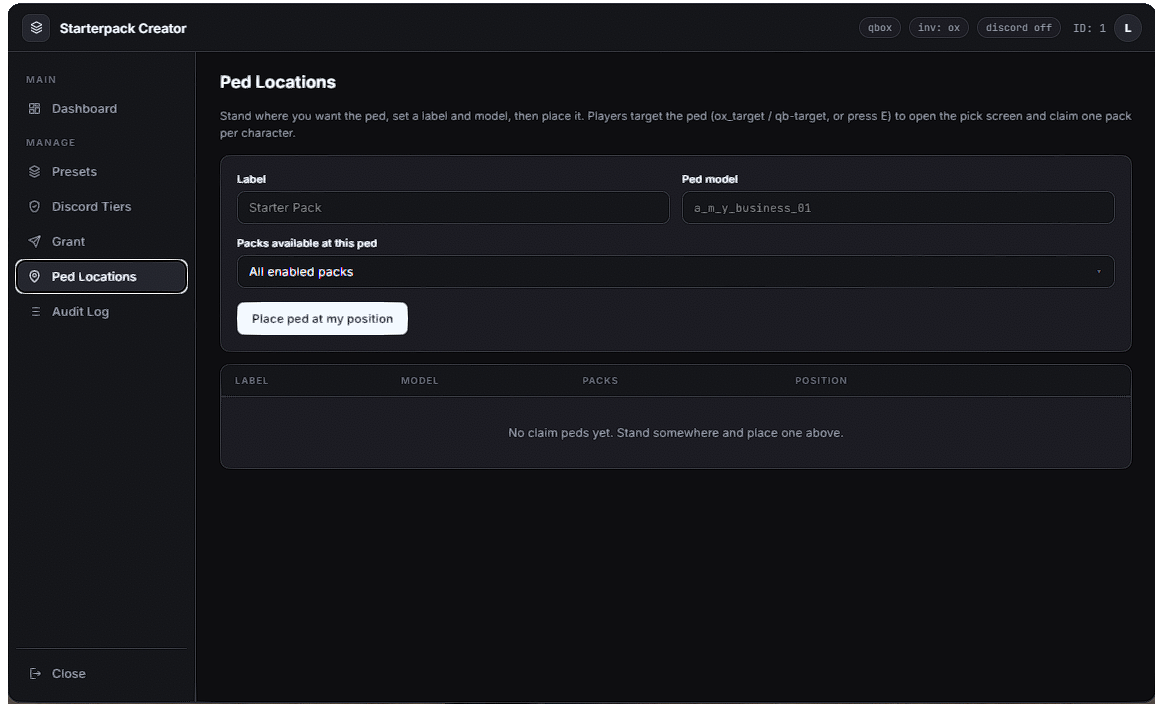Click the LABEL column header

point(252,381)
